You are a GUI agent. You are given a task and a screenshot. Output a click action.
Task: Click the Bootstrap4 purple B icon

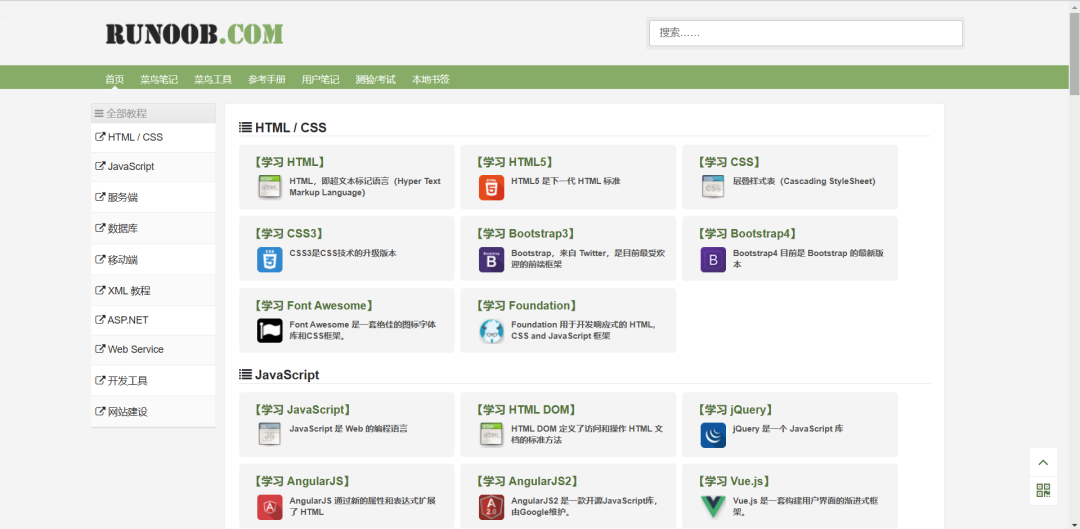tap(713, 259)
